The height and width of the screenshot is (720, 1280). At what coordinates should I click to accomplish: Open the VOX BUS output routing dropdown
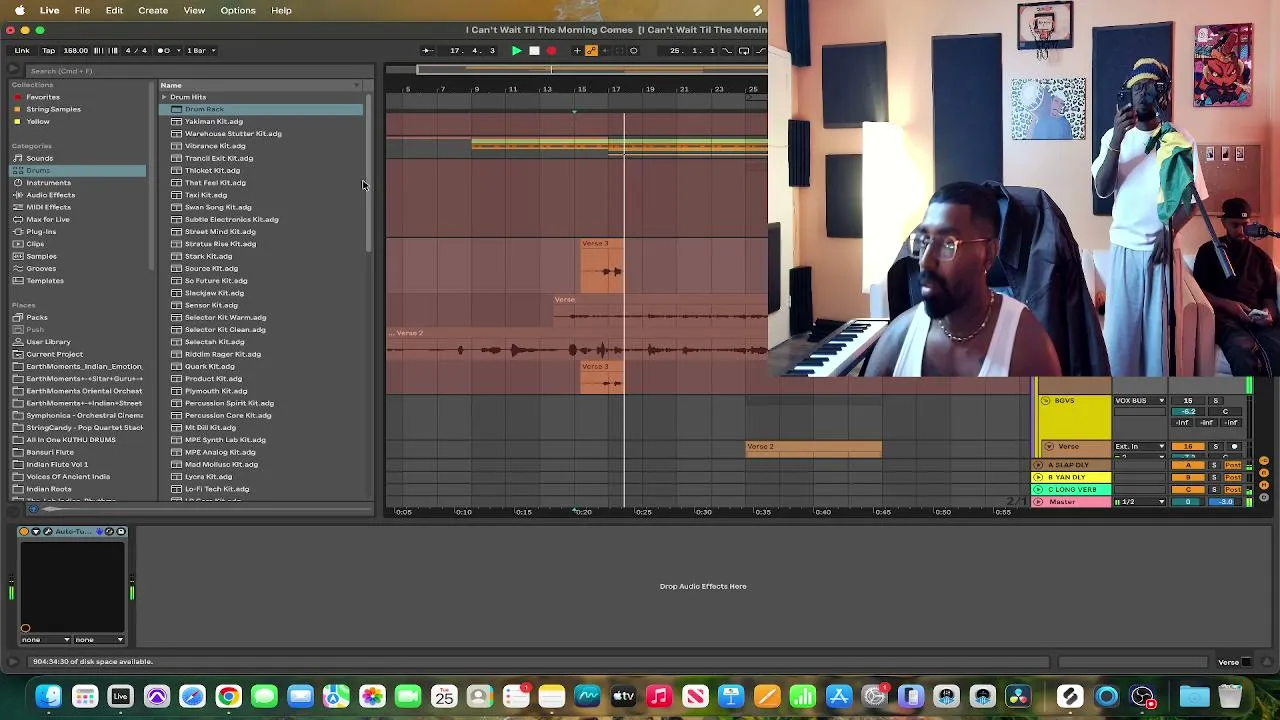[1140, 401]
